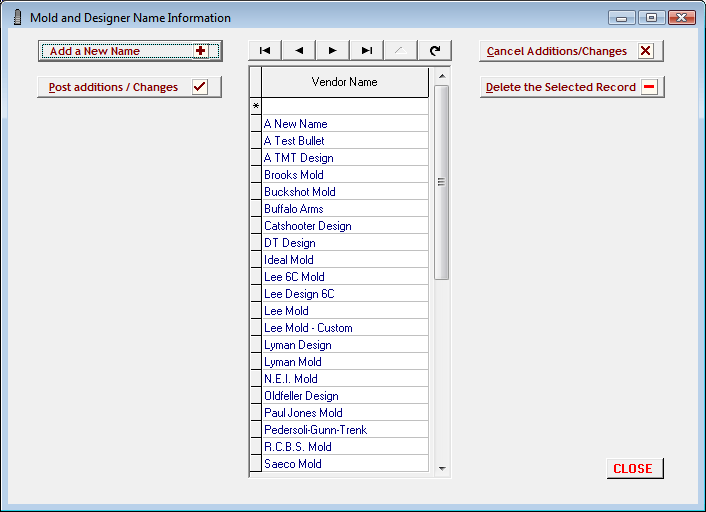
Task: Go to next record arrow
Action: (x=333, y=50)
